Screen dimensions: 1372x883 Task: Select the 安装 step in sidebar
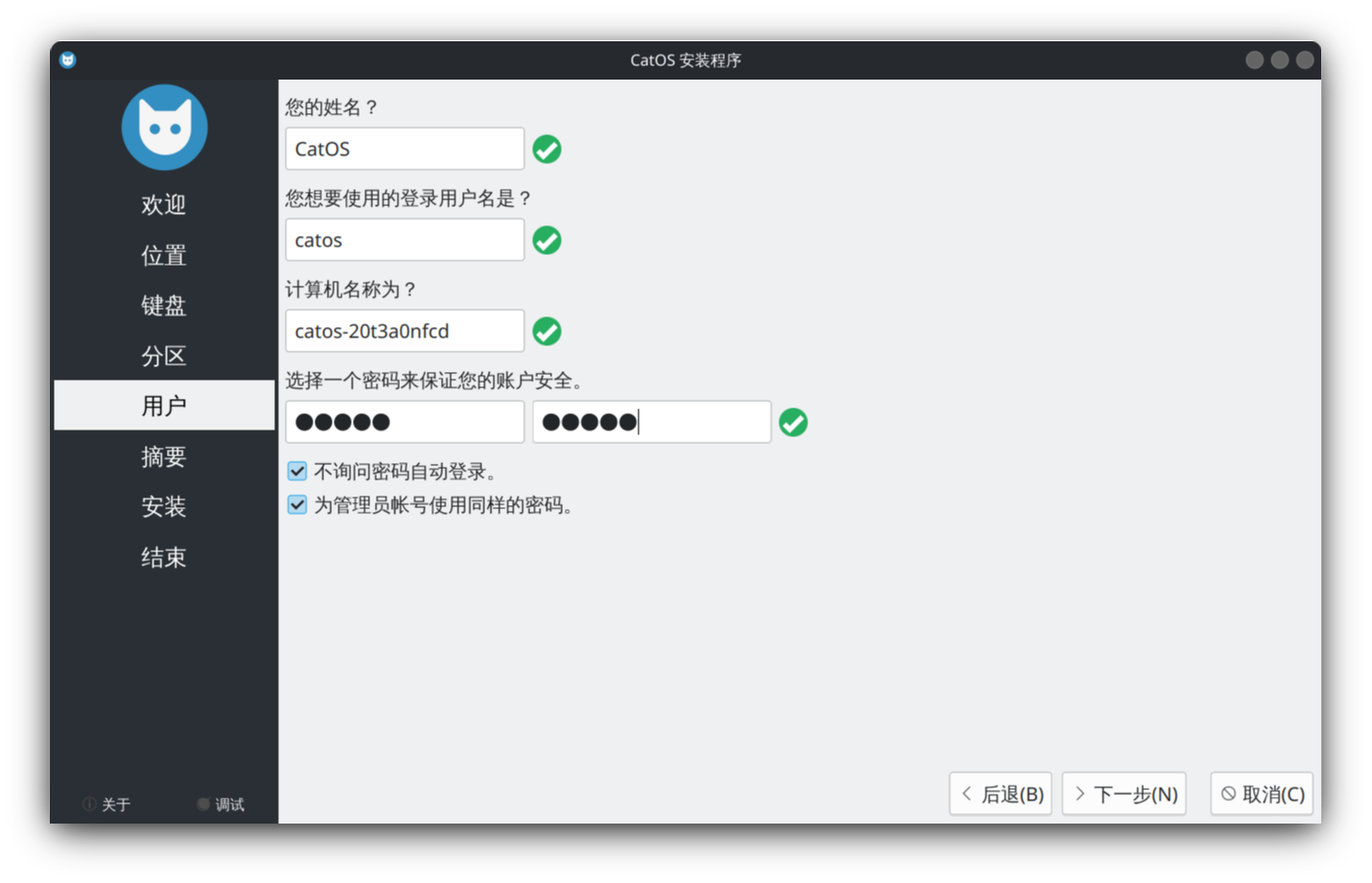(x=164, y=506)
